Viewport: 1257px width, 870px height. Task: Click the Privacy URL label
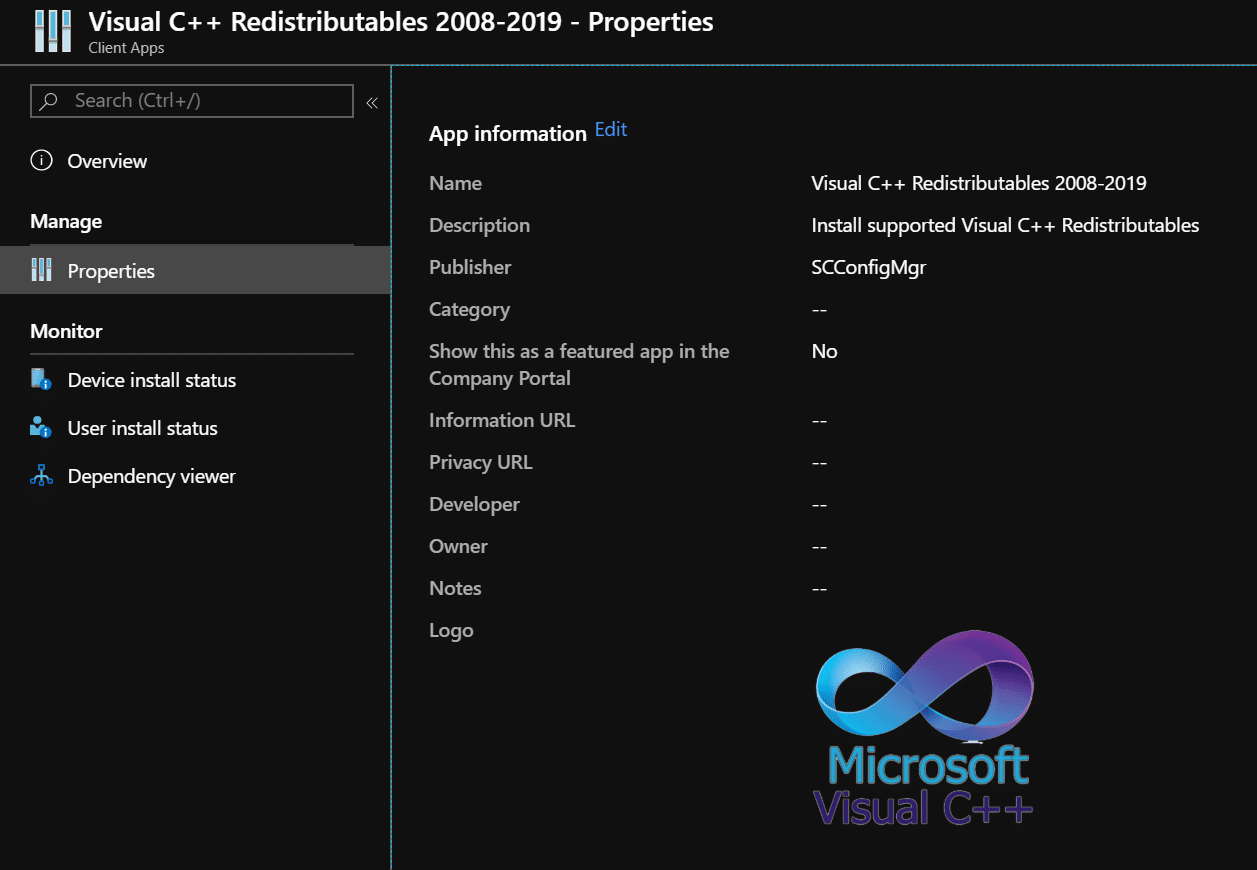(x=480, y=462)
